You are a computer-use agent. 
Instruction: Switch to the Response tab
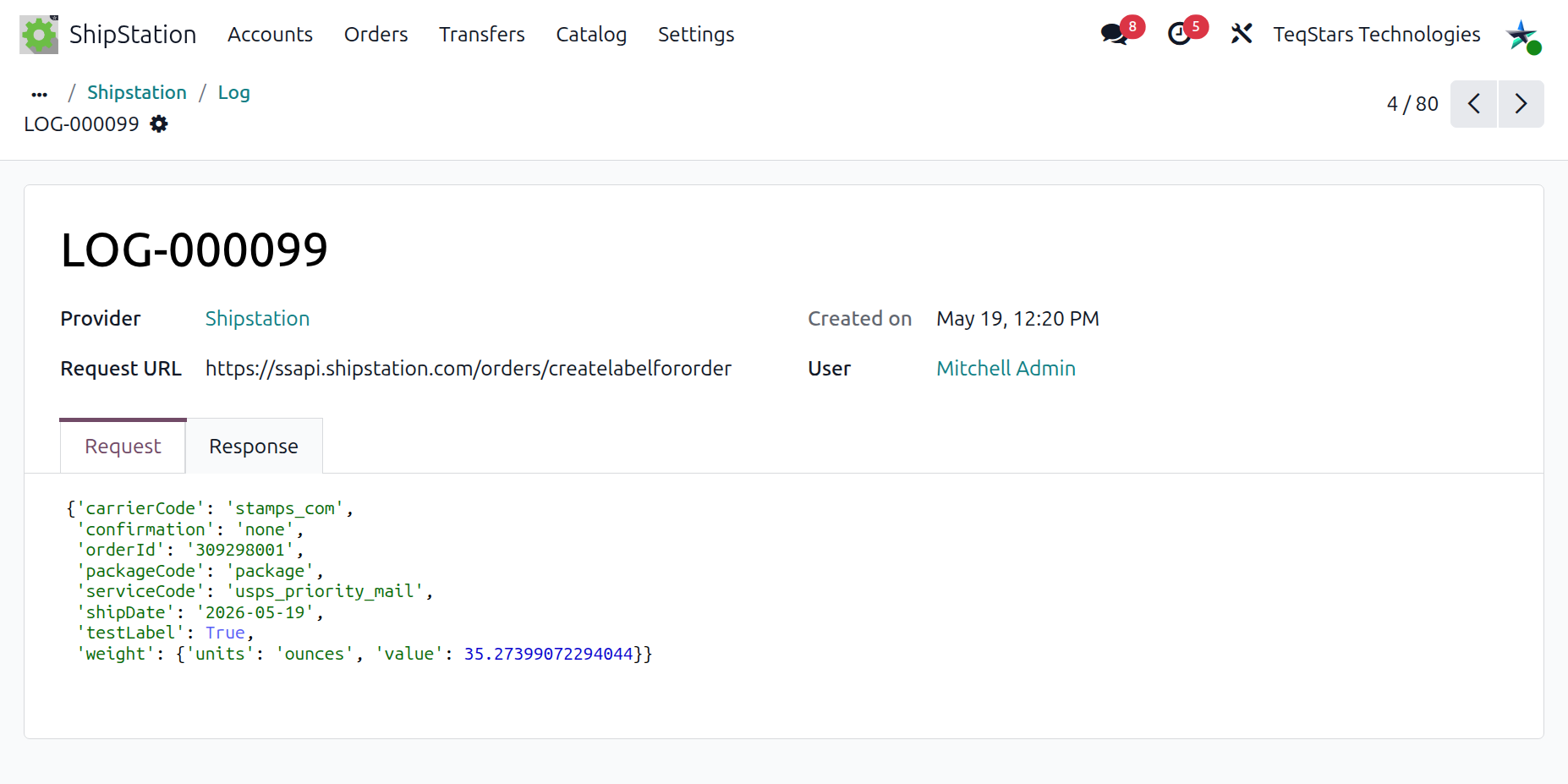(x=254, y=446)
